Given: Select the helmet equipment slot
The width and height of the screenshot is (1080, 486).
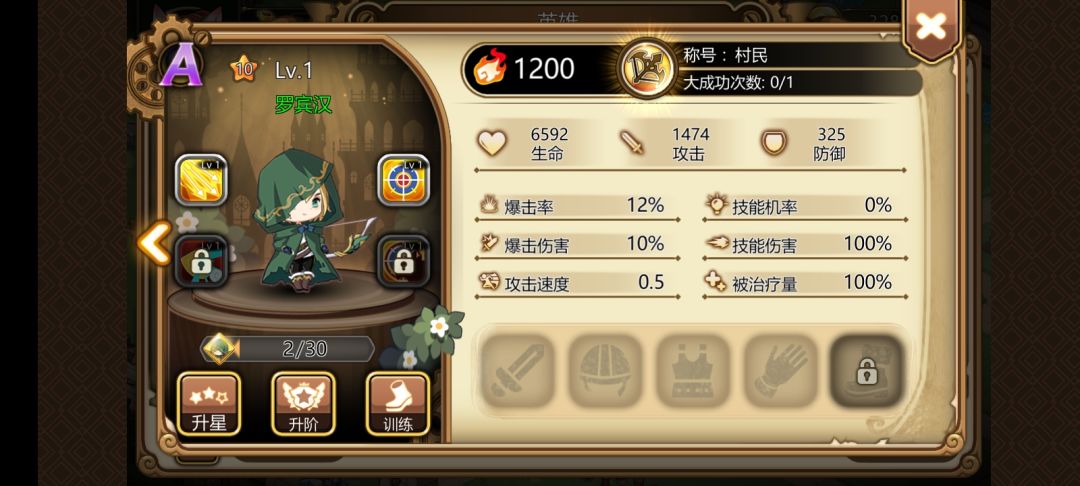Looking at the screenshot, I should click(605, 370).
